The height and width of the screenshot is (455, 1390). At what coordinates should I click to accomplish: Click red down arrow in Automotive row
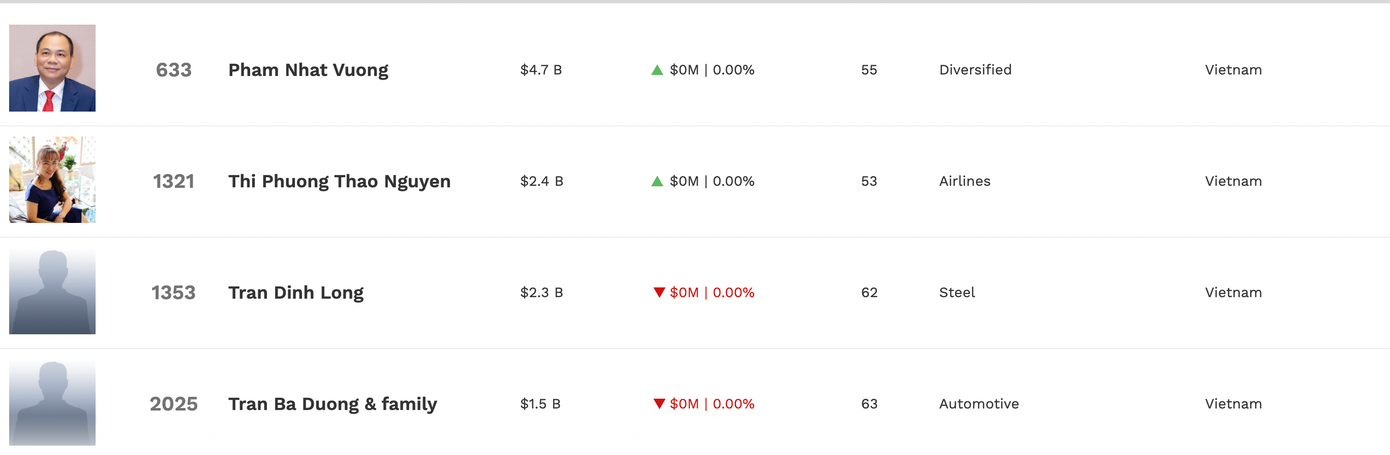(659, 404)
